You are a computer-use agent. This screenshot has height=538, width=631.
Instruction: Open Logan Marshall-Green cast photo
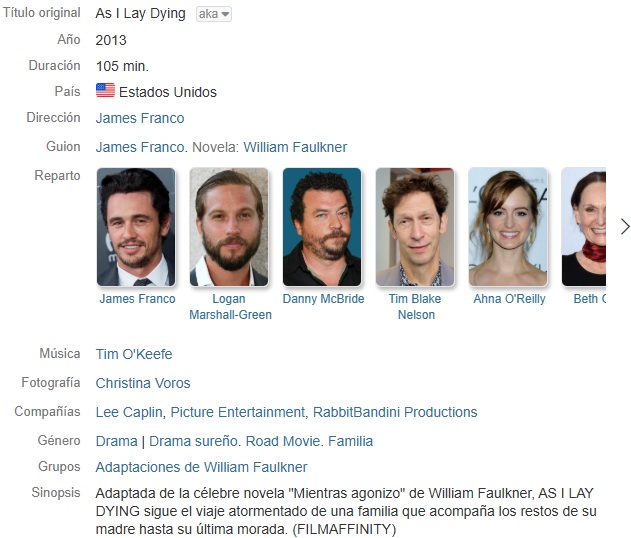[x=229, y=227]
